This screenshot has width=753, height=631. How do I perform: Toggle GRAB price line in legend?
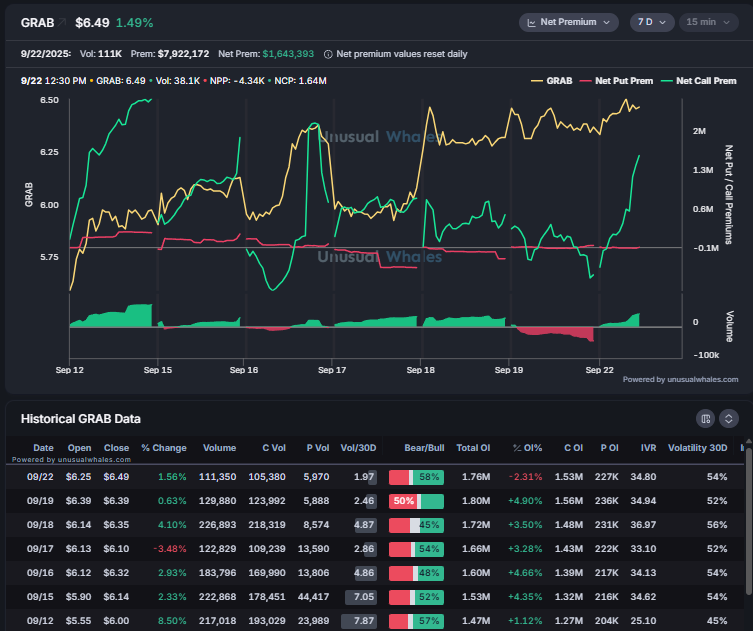(552, 80)
